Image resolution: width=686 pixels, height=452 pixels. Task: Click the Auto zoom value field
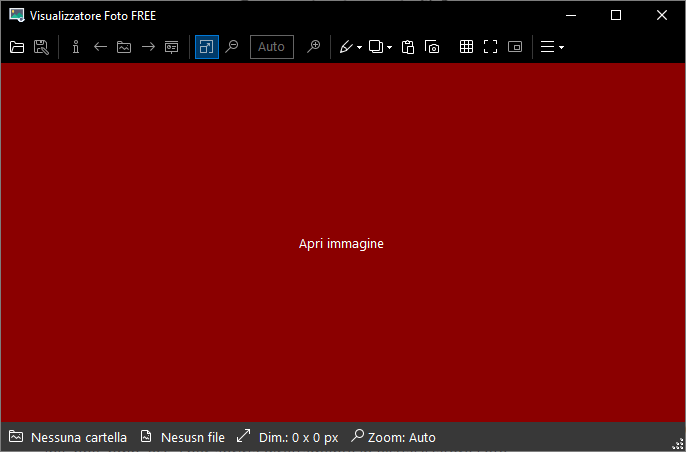click(272, 47)
